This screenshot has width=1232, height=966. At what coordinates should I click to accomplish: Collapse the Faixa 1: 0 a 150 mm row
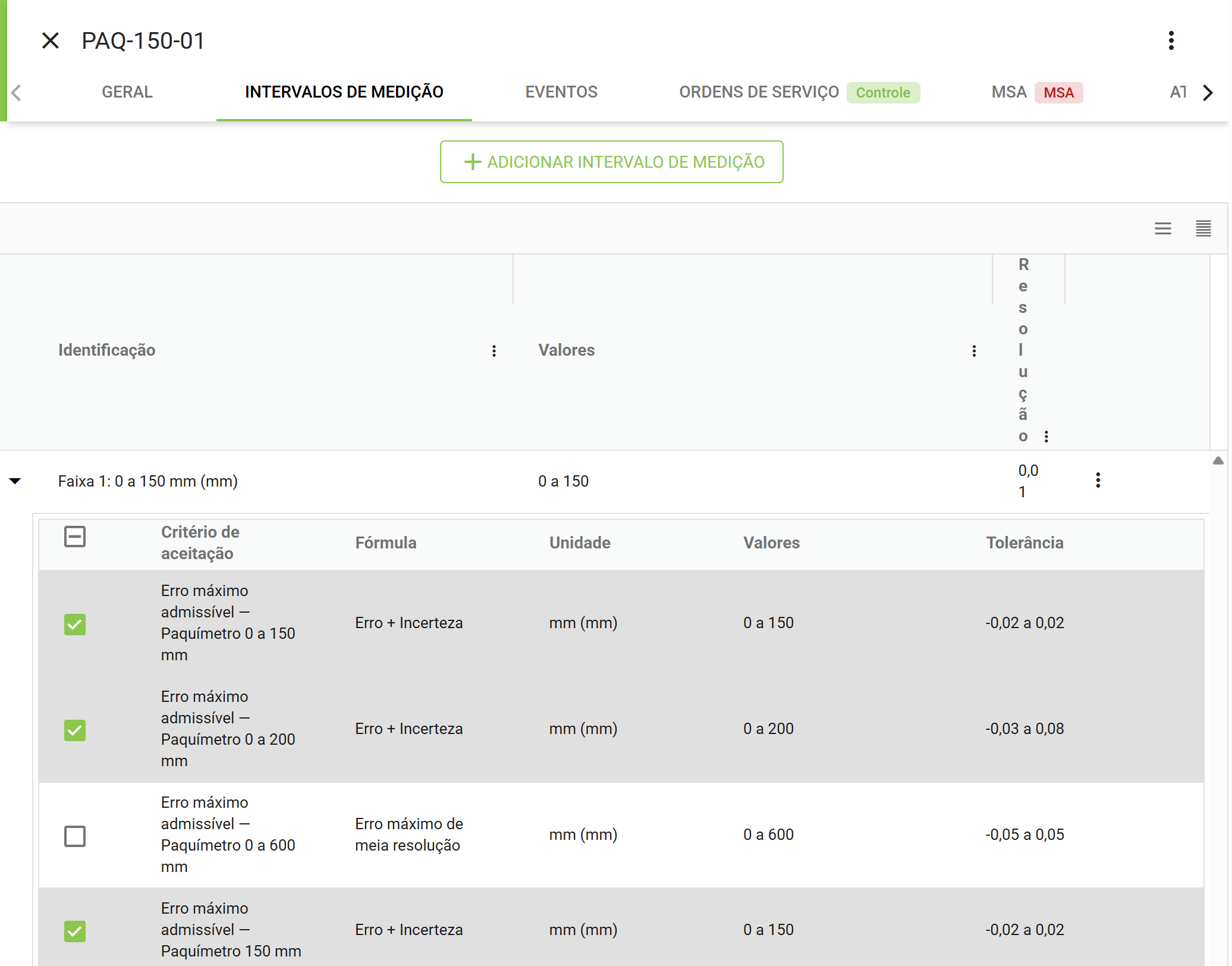[x=15, y=481]
